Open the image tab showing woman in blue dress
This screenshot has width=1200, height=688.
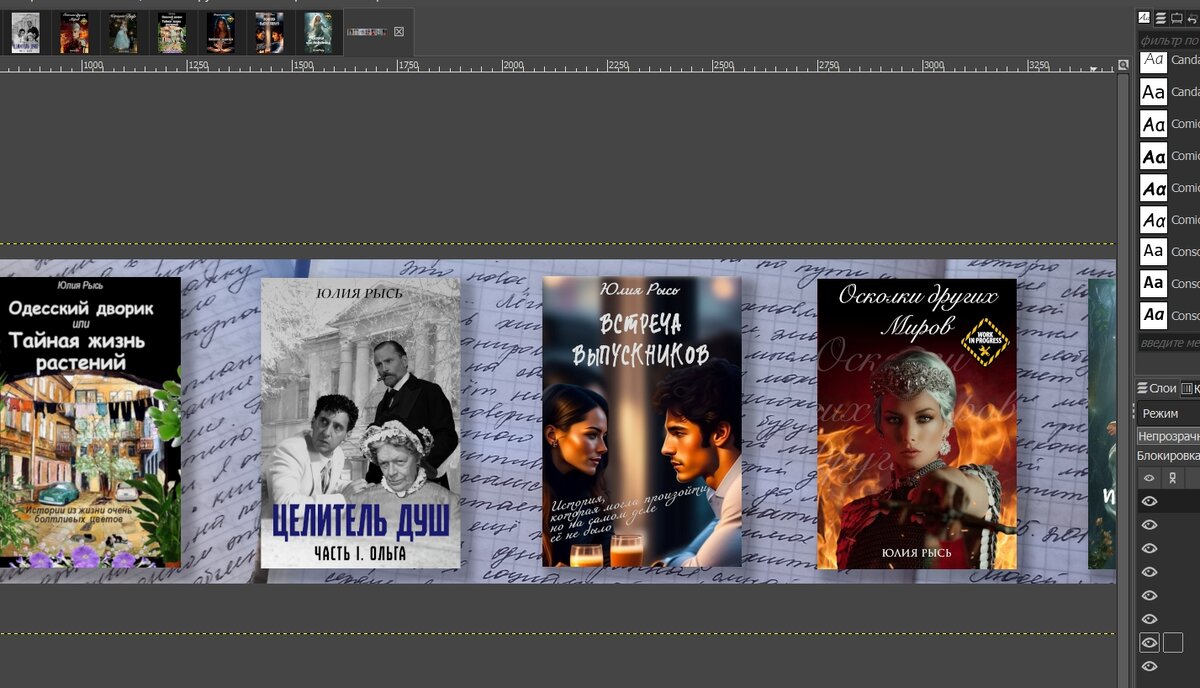[123, 33]
